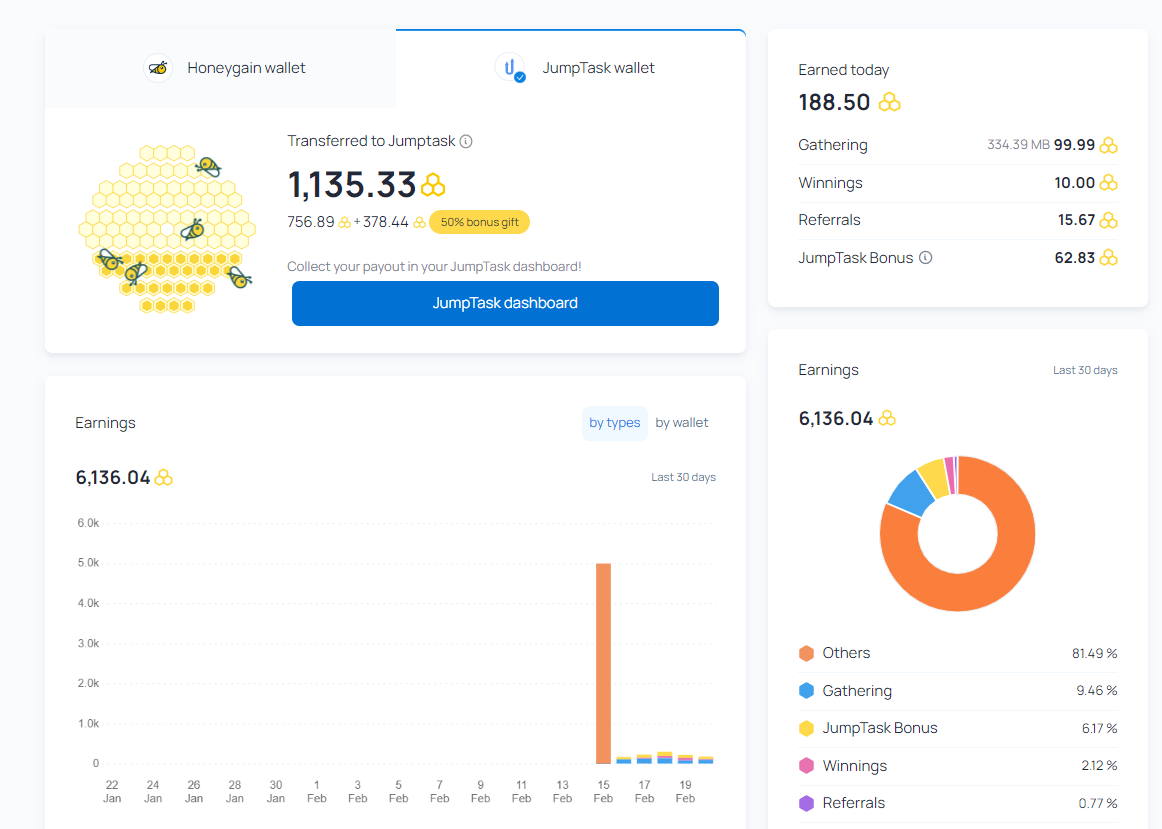The width and height of the screenshot is (1162, 829).
Task: Click the Honeygain bee wallet icon
Action: tap(158, 68)
